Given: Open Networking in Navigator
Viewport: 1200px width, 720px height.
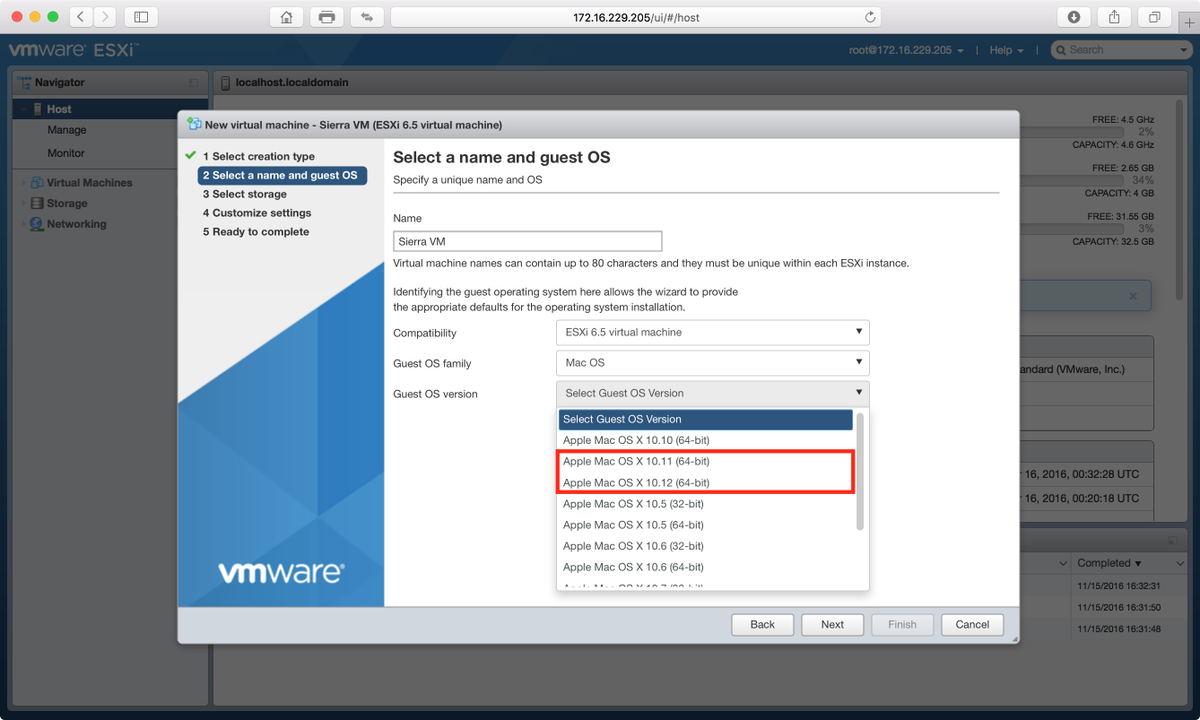Looking at the screenshot, I should [x=76, y=224].
